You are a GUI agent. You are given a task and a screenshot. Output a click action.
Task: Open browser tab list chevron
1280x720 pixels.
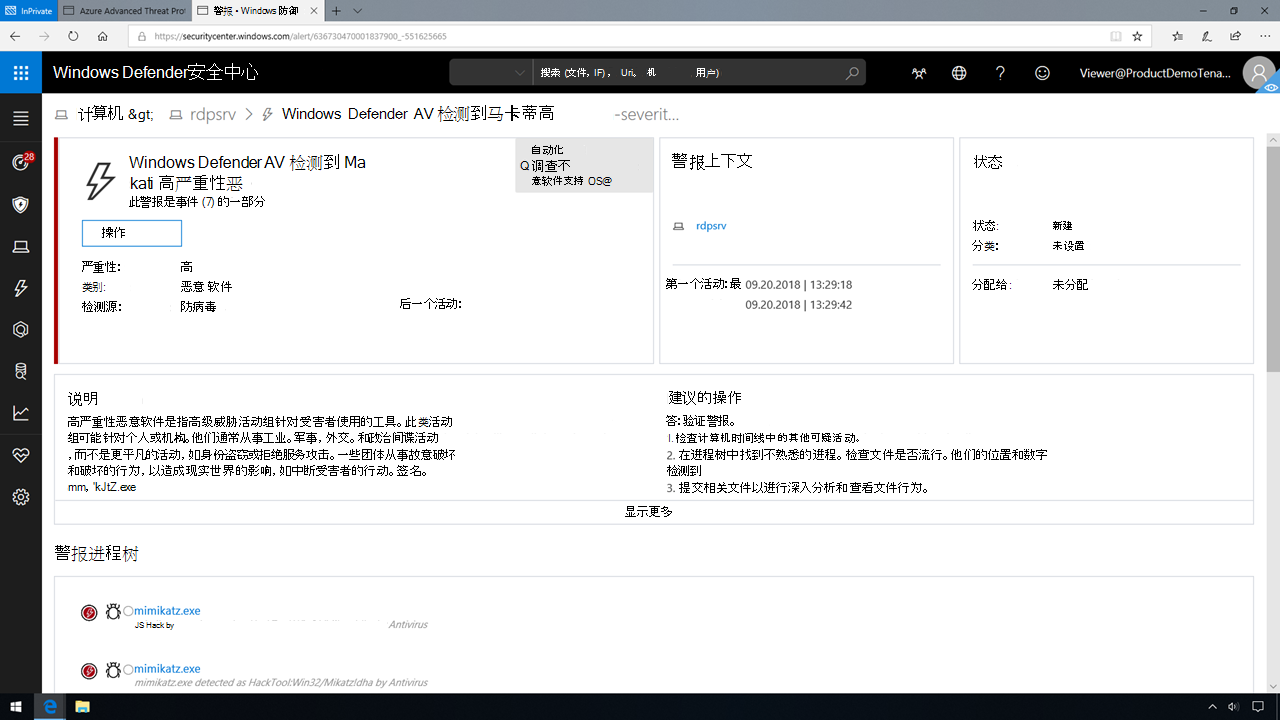point(358,11)
